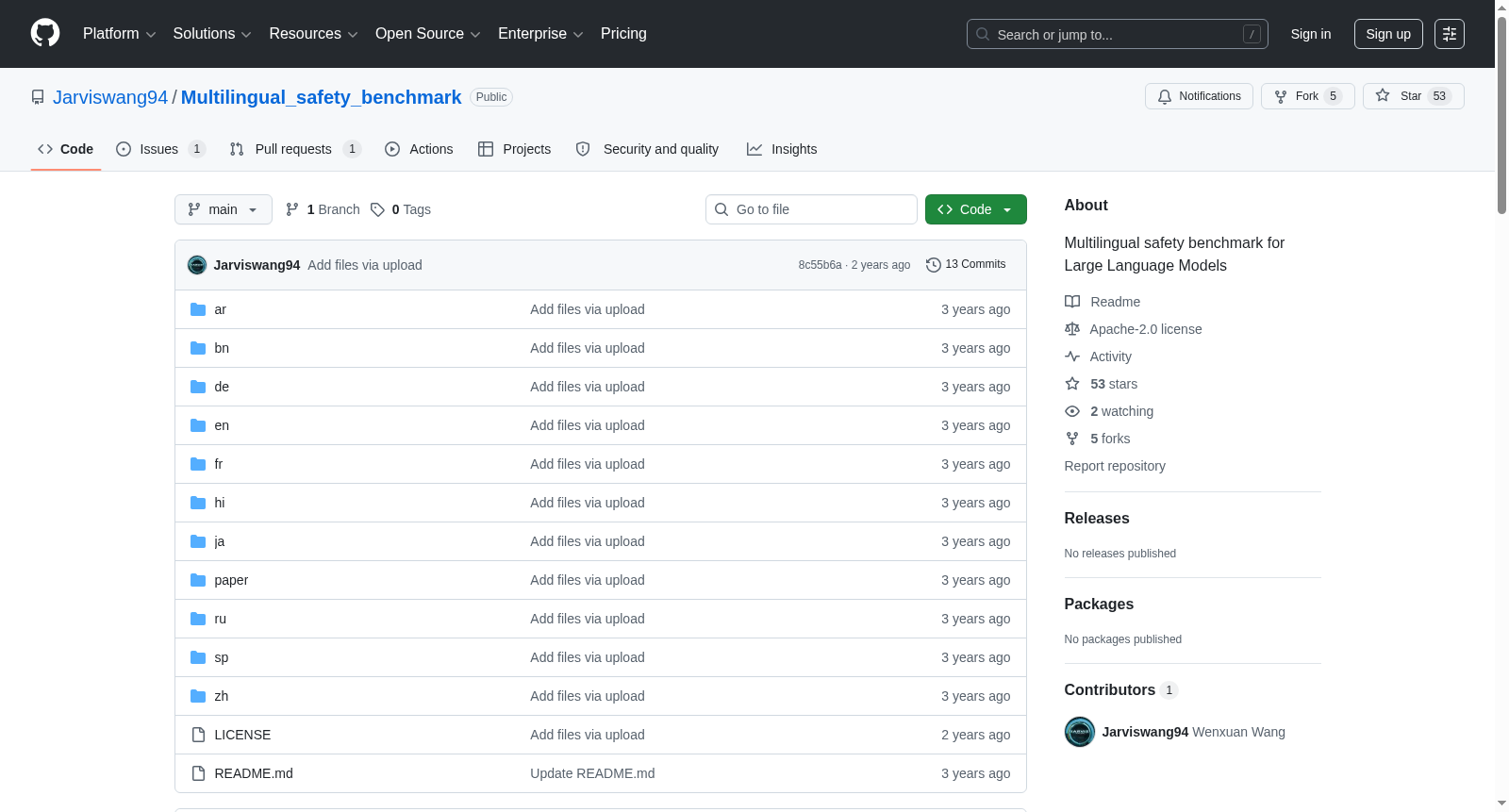View the 1 Branch link
Screen dimensions: 1509x812
pos(323,209)
